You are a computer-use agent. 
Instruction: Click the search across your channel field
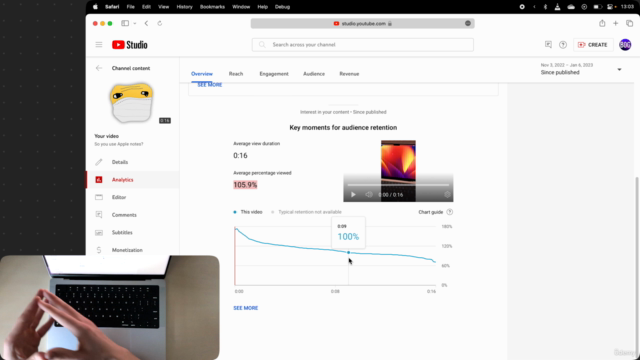click(x=362, y=44)
